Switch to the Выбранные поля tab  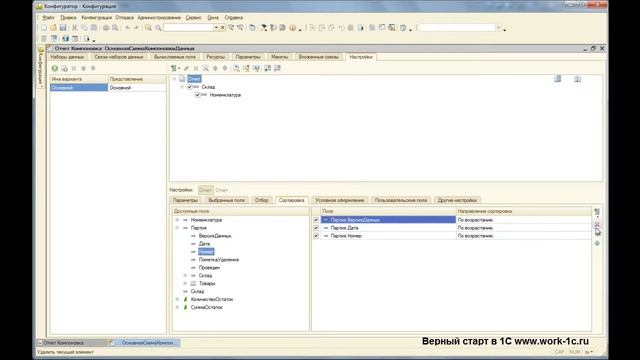click(226, 200)
